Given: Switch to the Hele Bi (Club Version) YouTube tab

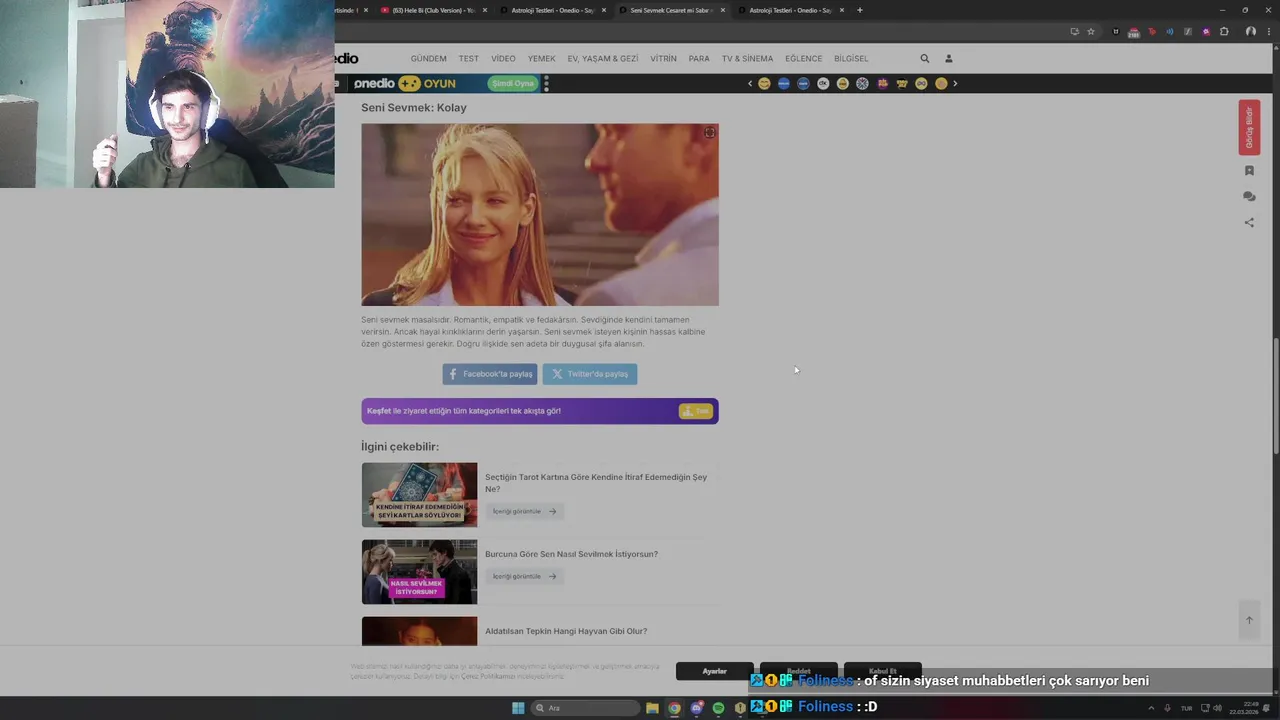Looking at the screenshot, I should point(435,10).
